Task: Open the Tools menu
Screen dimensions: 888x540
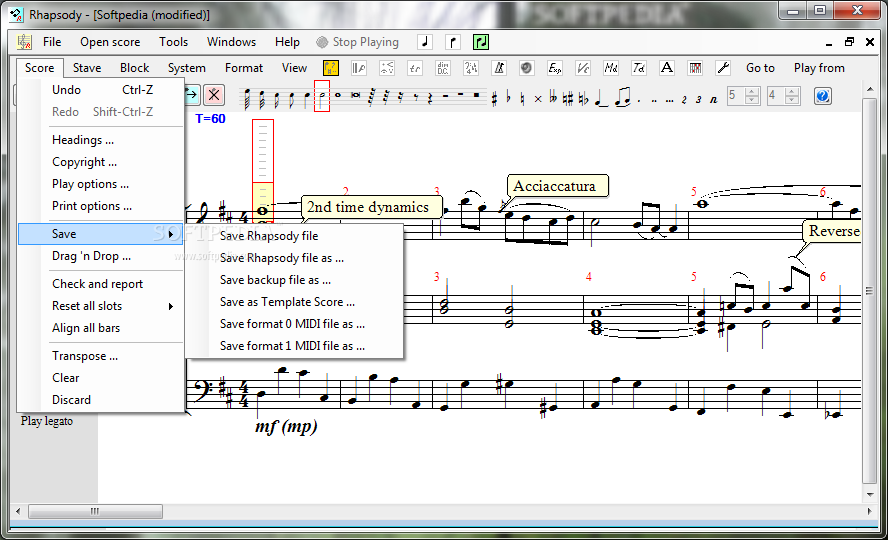Action: point(173,42)
